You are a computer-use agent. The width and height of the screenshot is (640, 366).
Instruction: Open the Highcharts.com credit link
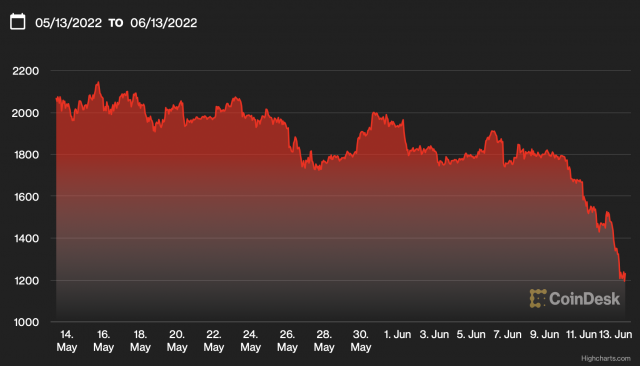(x=606, y=358)
